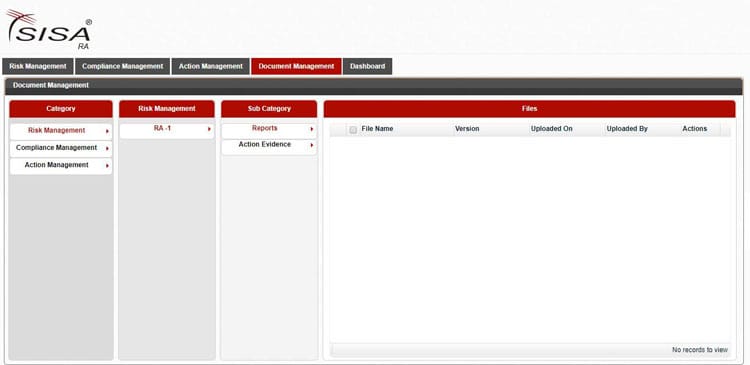The height and width of the screenshot is (365, 750).
Task: Open the Compliance Management tab
Action: click(122, 66)
